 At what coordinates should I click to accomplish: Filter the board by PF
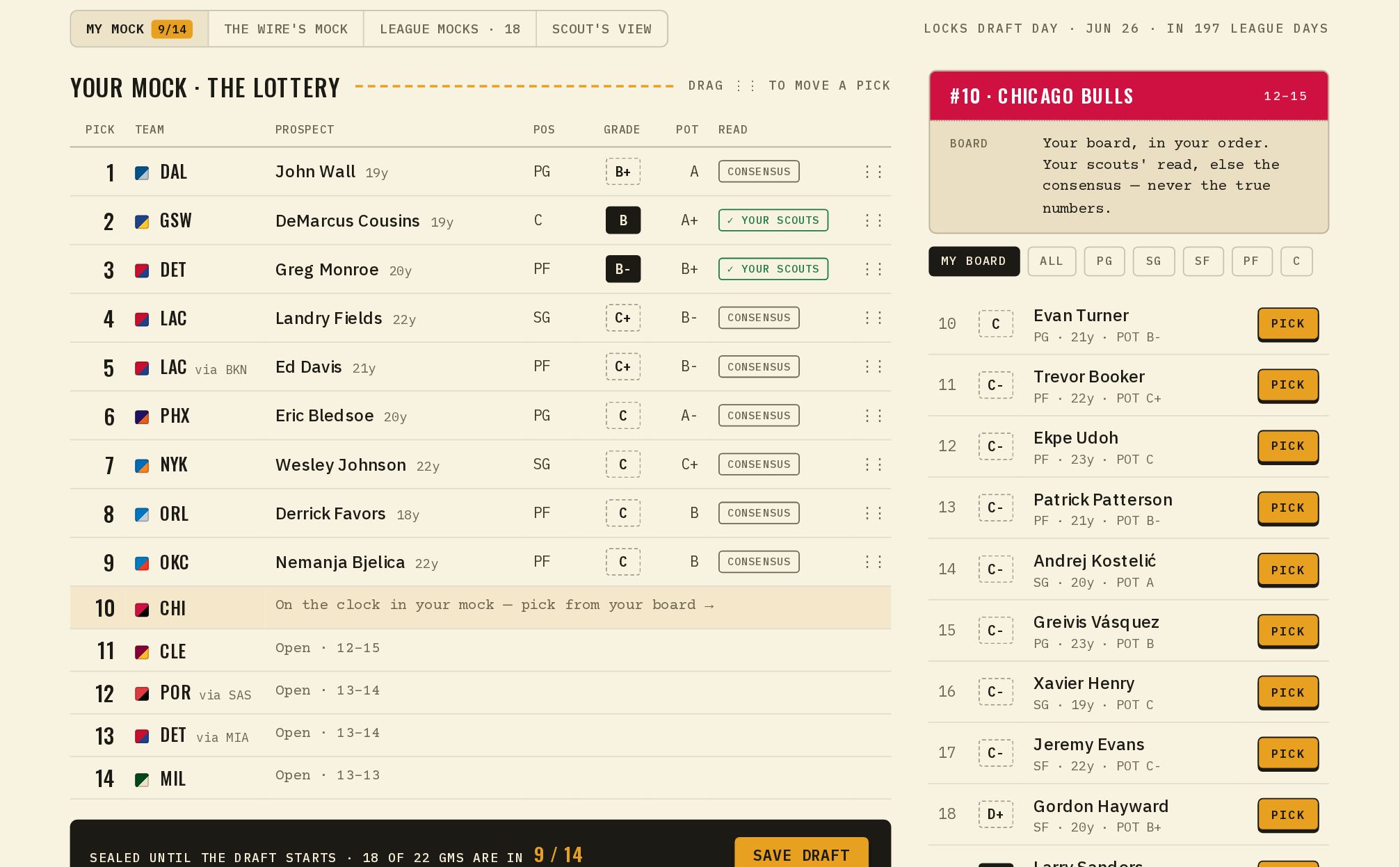click(1252, 261)
